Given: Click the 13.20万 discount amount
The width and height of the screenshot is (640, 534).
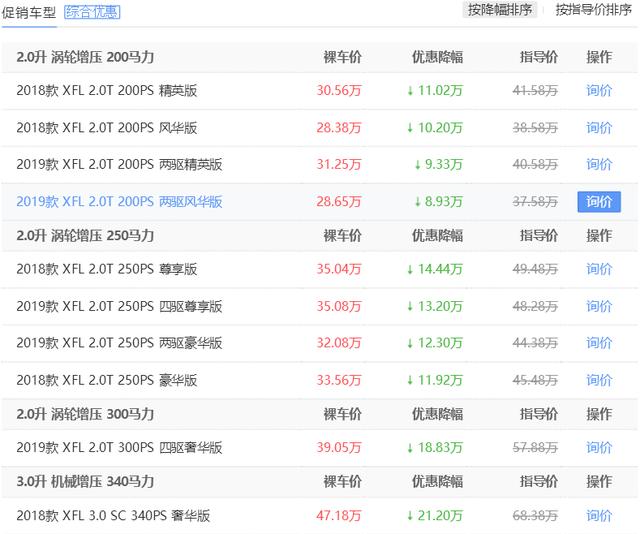Looking at the screenshot, I should (435, 306).
